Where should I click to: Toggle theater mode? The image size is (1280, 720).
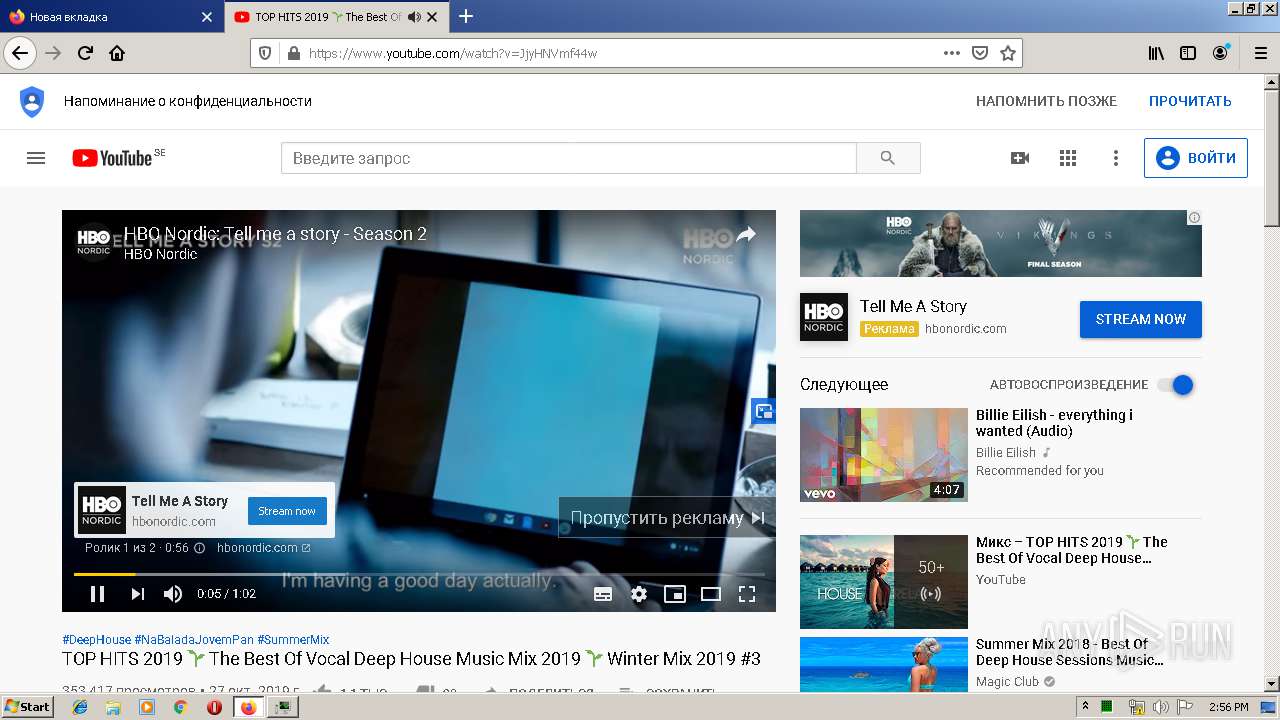(x=711, y=594)
